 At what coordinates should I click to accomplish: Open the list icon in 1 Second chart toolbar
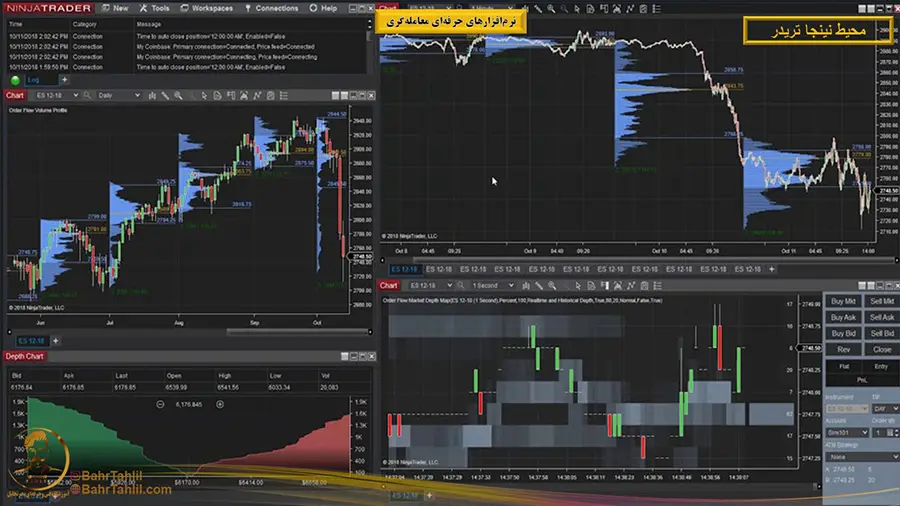coord(657,286)
